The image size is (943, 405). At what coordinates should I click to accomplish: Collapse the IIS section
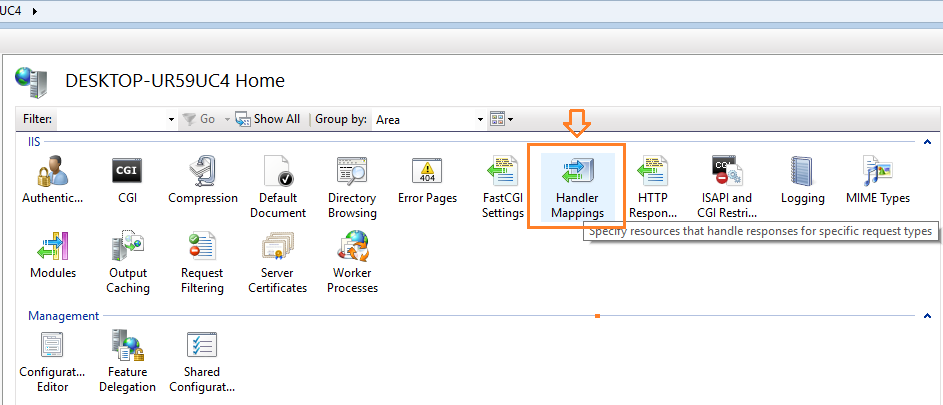927,143
